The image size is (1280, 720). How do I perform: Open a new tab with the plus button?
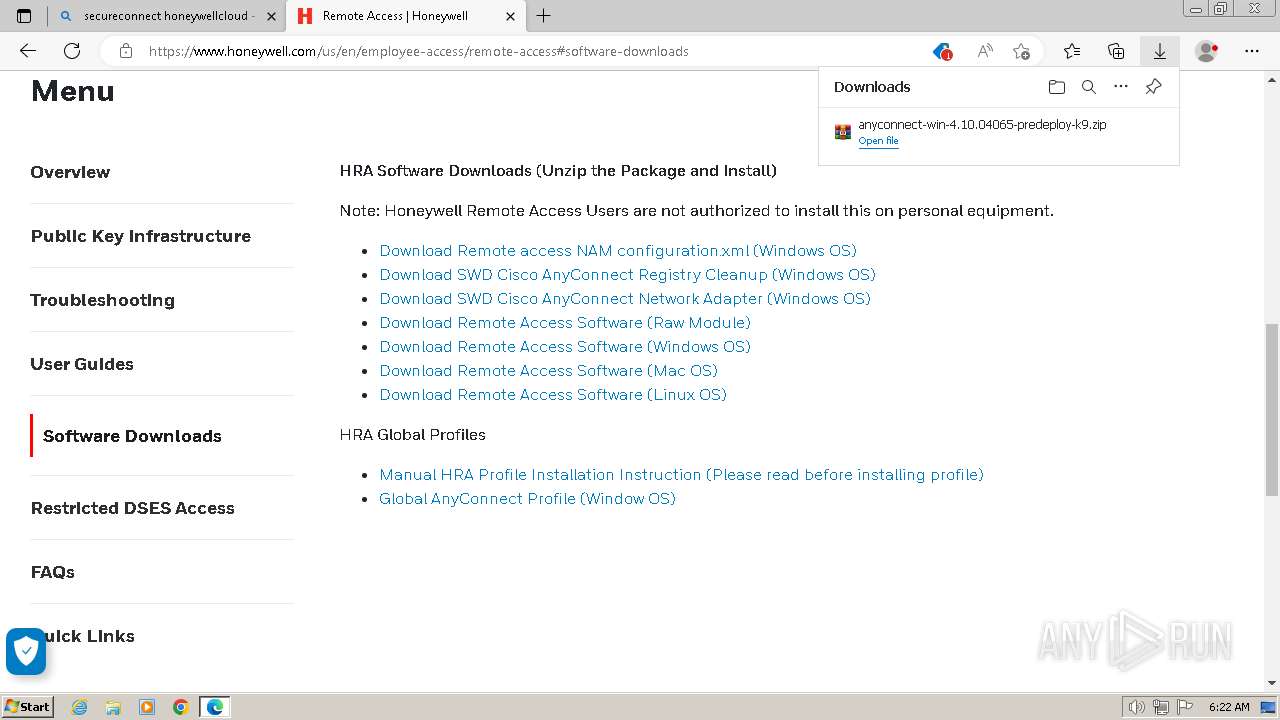click(x=543, y=16)
